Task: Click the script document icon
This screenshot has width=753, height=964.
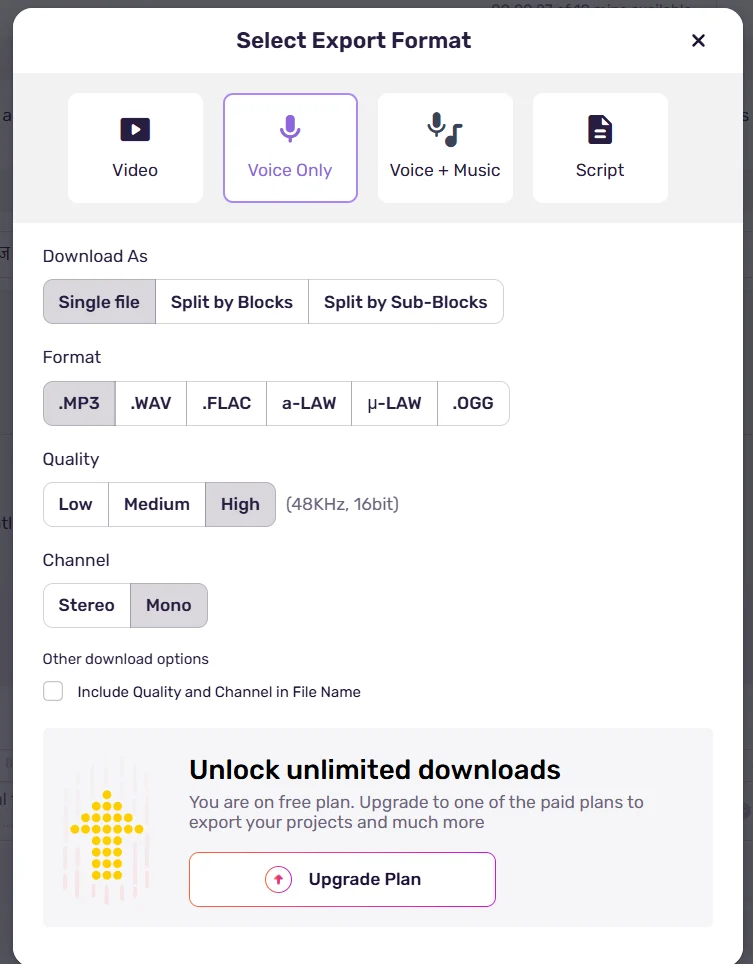Action: pos(600,129)
